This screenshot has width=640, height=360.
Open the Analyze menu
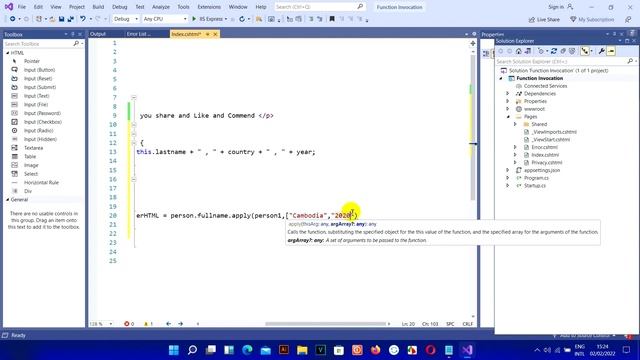click(x=161, y=7)
